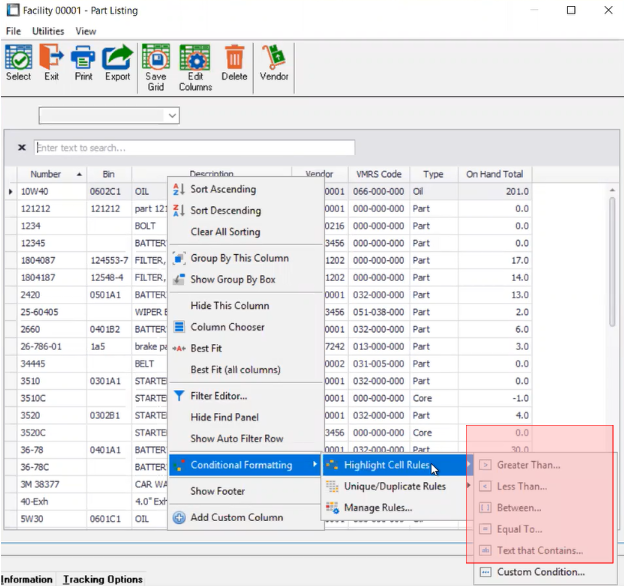Screen dimensions: 624x586
Task: Click the On Hand Total column header
Action: [494, 174]
